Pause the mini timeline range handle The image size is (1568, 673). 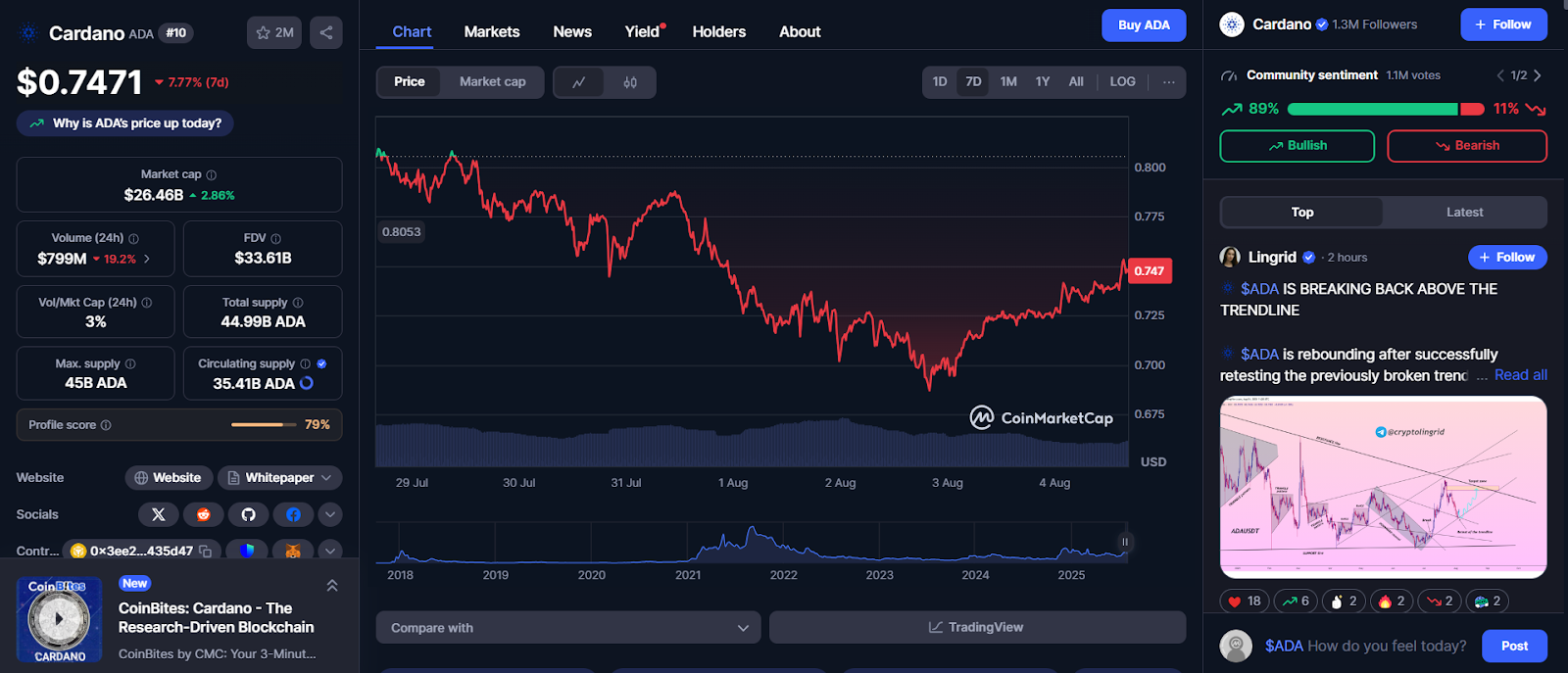[1125, 542]
